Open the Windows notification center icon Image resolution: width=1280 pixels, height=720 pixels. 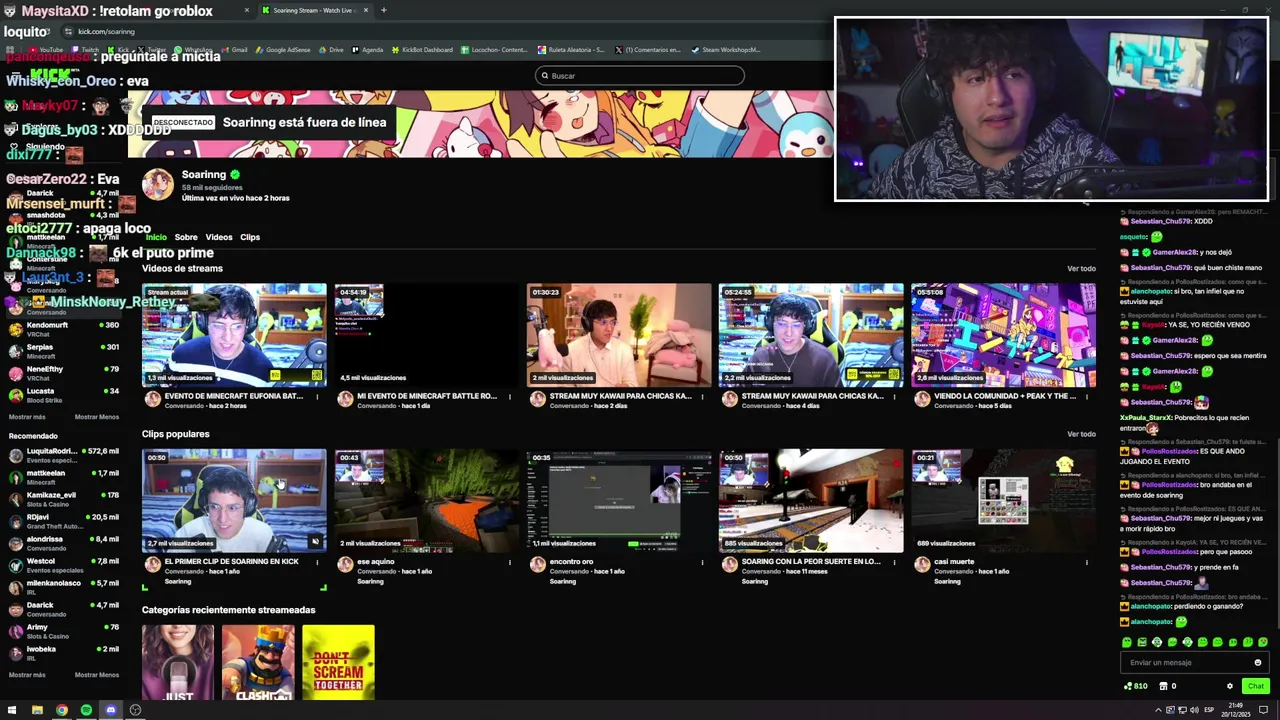[1264, 710]
